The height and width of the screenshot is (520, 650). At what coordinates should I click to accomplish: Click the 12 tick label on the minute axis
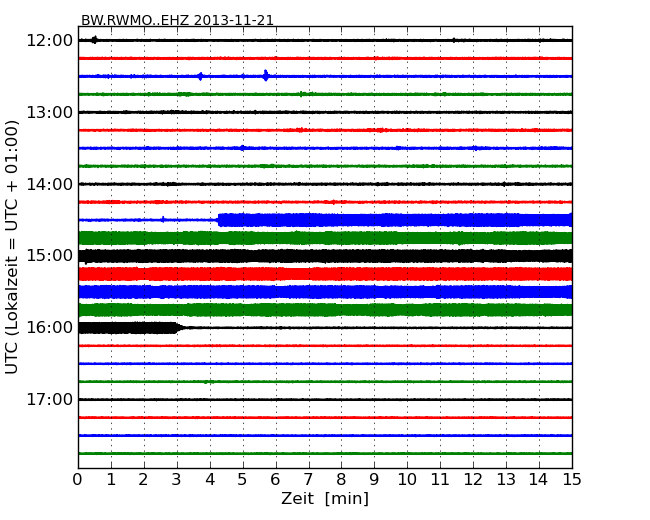tap(473, 479)
